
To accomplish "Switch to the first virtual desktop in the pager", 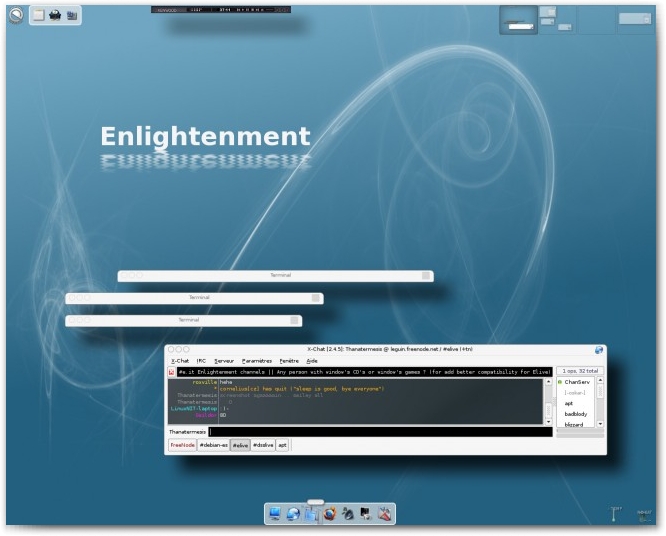I will 518,20.
